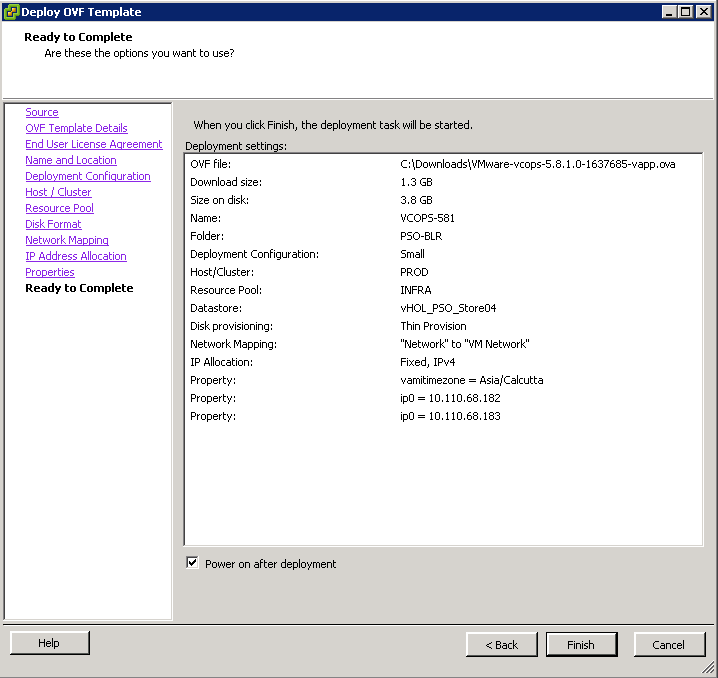This screenshot has height=678, width=718.
Task: Click the Finish button
Action: point(581,645)
